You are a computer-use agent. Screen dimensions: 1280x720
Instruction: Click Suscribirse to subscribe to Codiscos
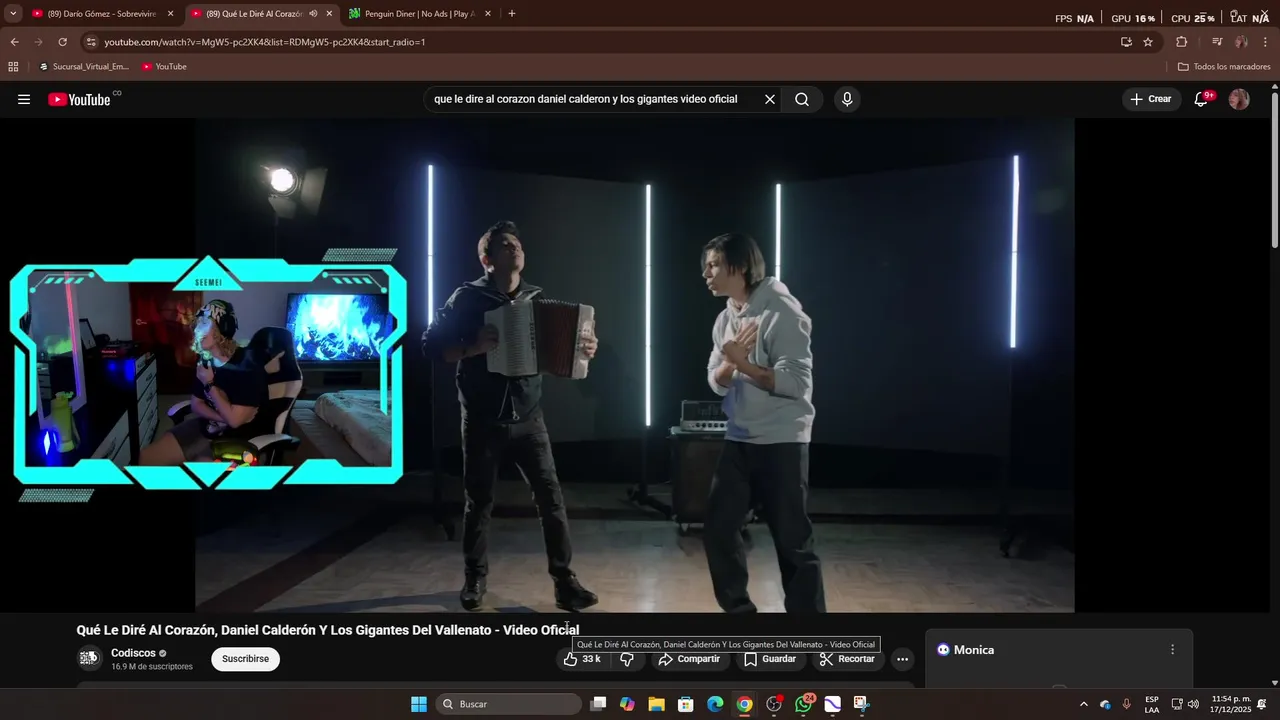coord(245,659)
